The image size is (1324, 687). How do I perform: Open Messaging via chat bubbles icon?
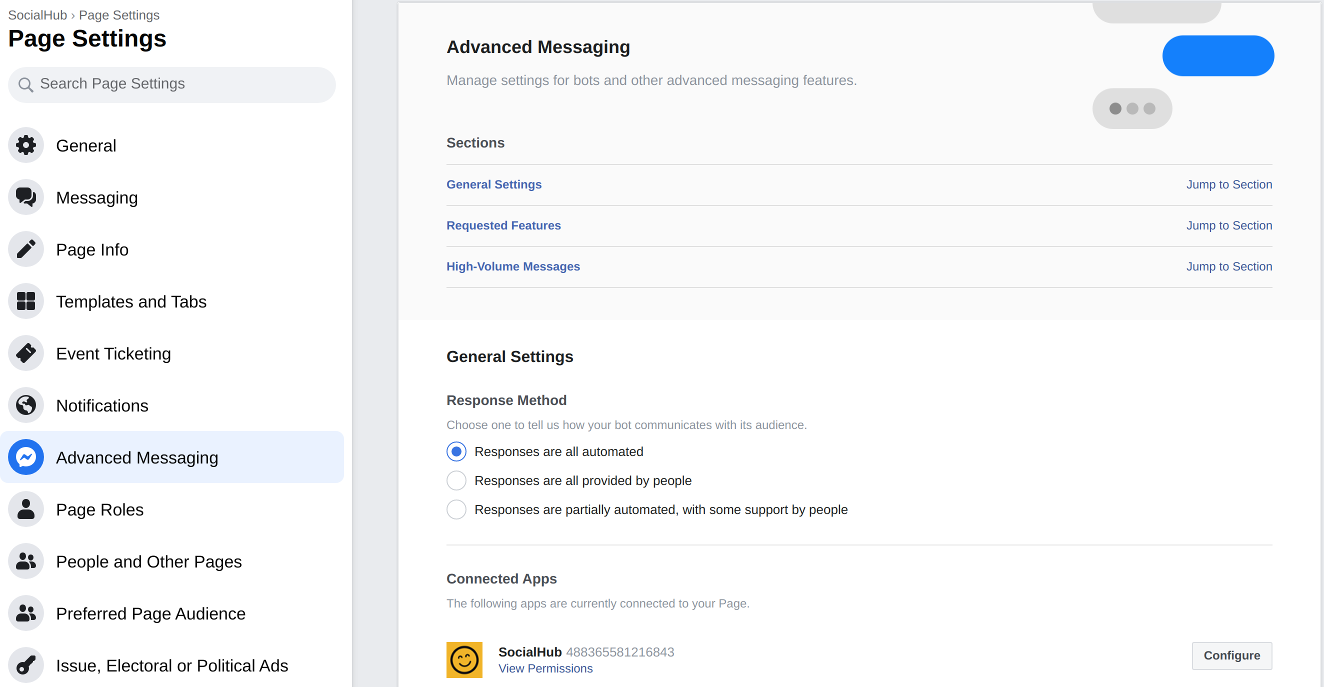tap(26, 197)
